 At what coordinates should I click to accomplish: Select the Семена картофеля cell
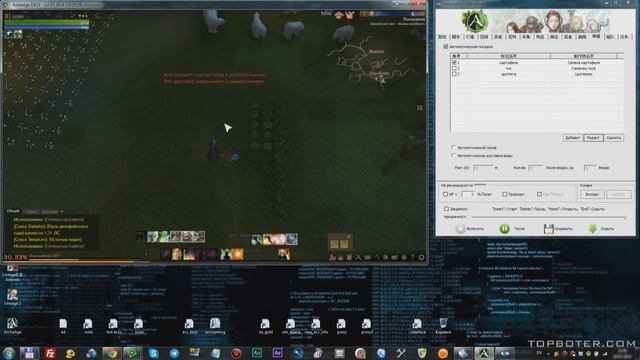584,63
